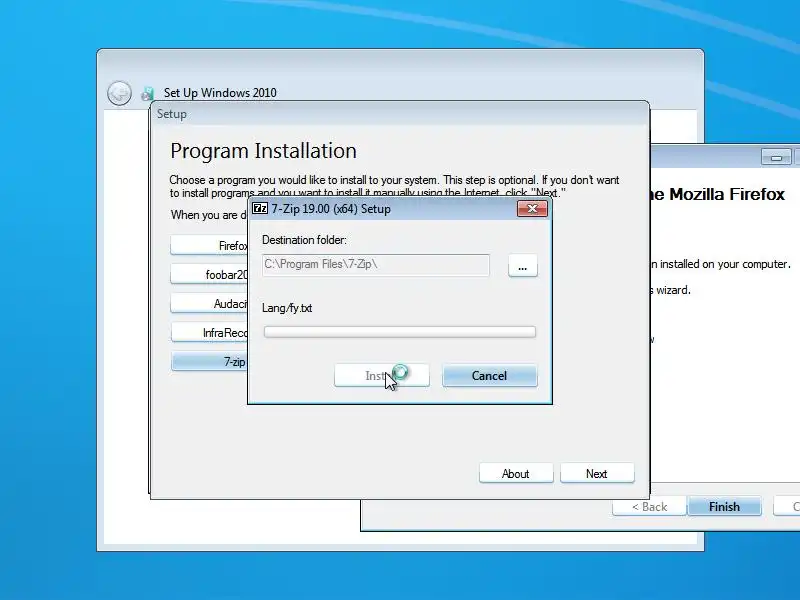Cancel the 7-Zip installation
The image size is (800, 600).
click(x=489, y=376)
